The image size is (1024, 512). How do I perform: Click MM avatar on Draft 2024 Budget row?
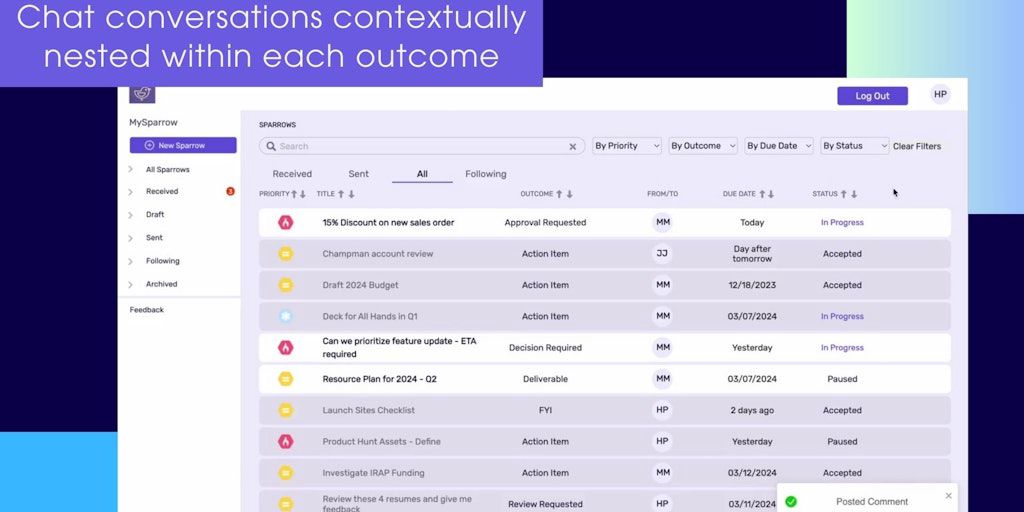click(662, 285)
